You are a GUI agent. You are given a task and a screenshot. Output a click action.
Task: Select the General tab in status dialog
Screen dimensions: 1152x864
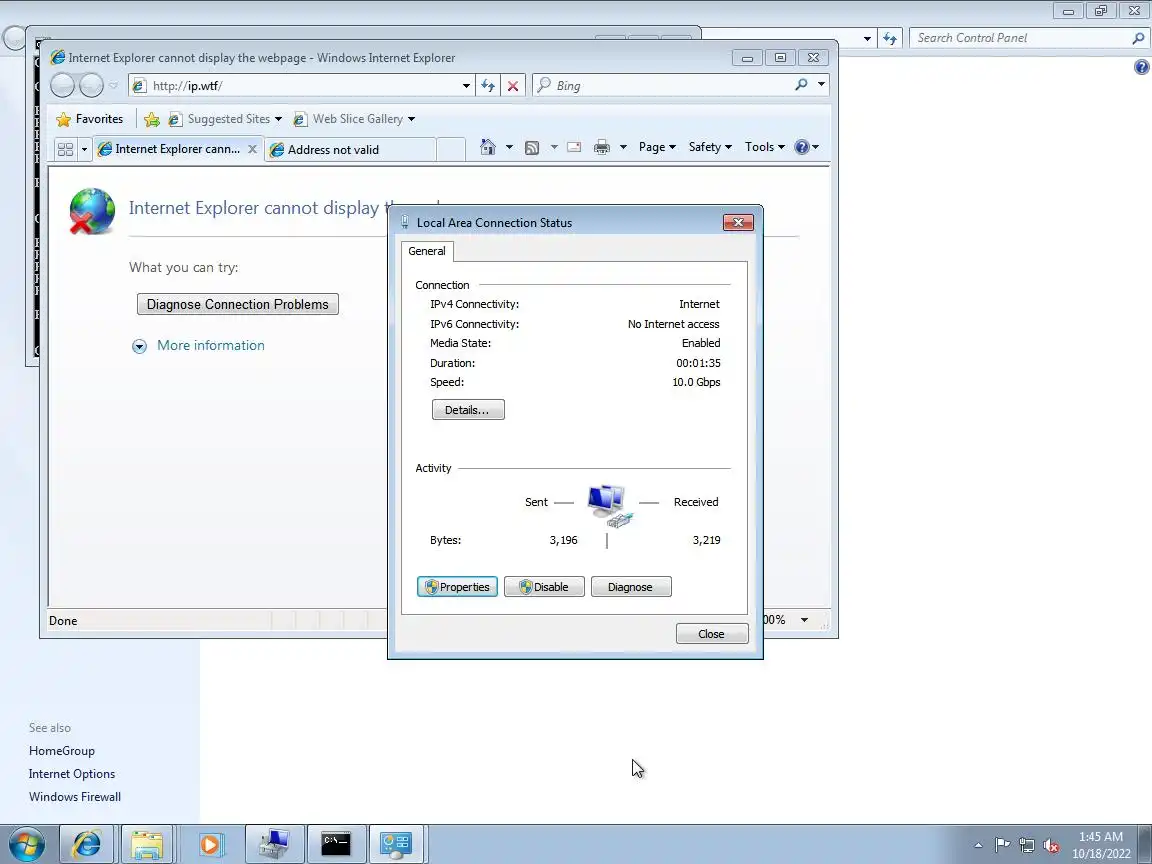pyautogui.click(x=427, y=251)
